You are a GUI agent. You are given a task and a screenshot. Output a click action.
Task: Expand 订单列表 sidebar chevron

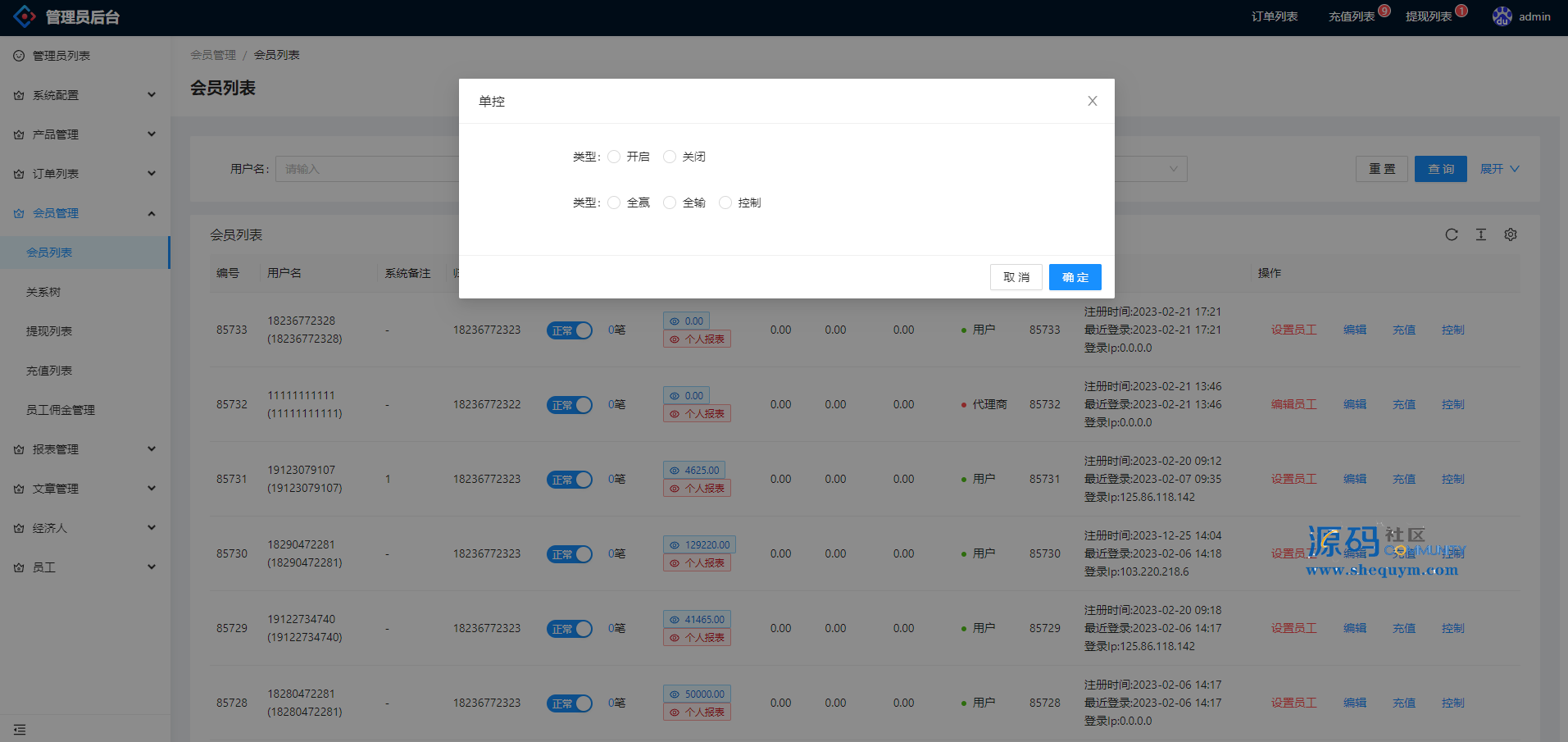152,174
